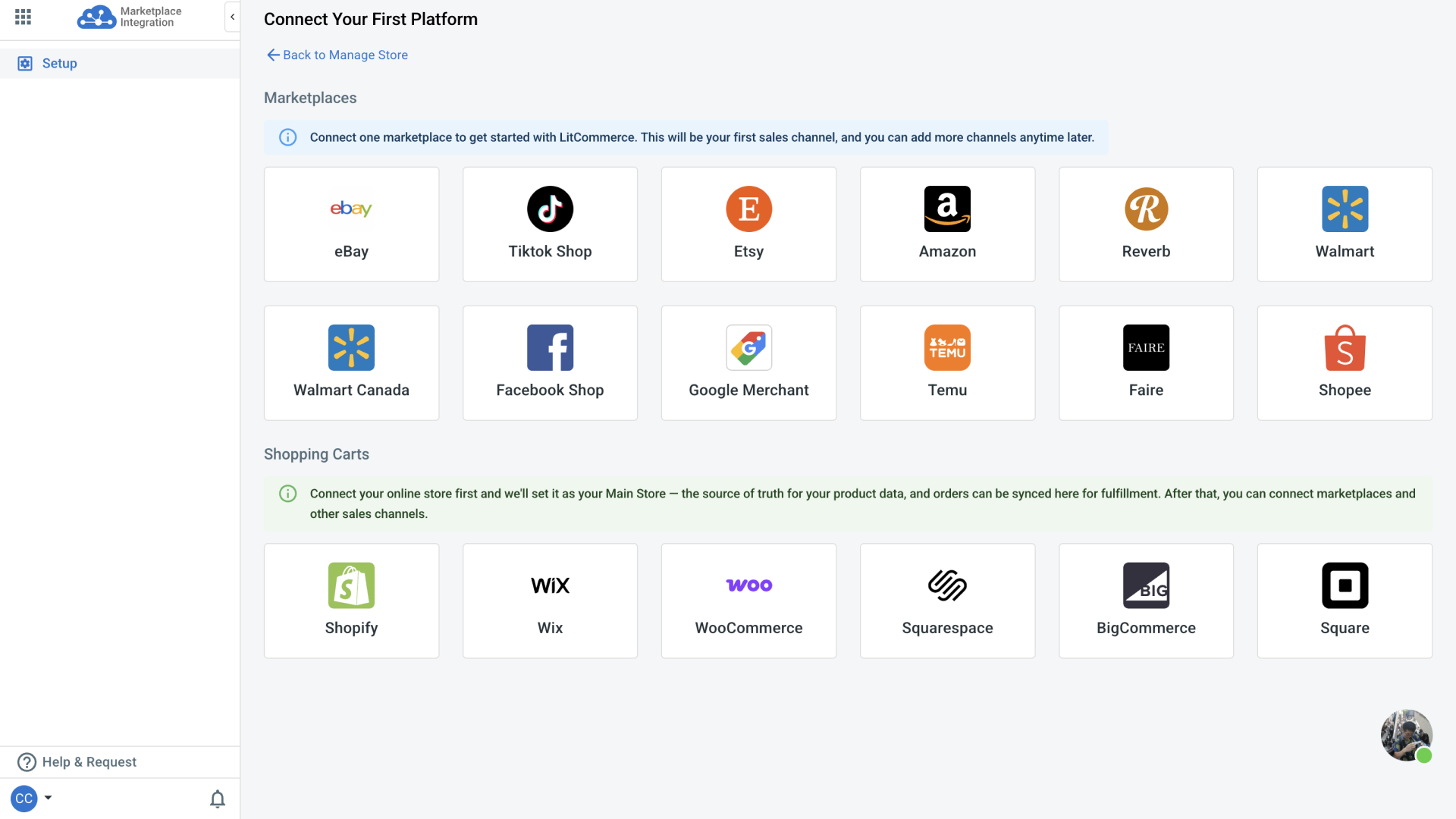Open the Setup menu item

pyautogui.click(x=120, y=64)
